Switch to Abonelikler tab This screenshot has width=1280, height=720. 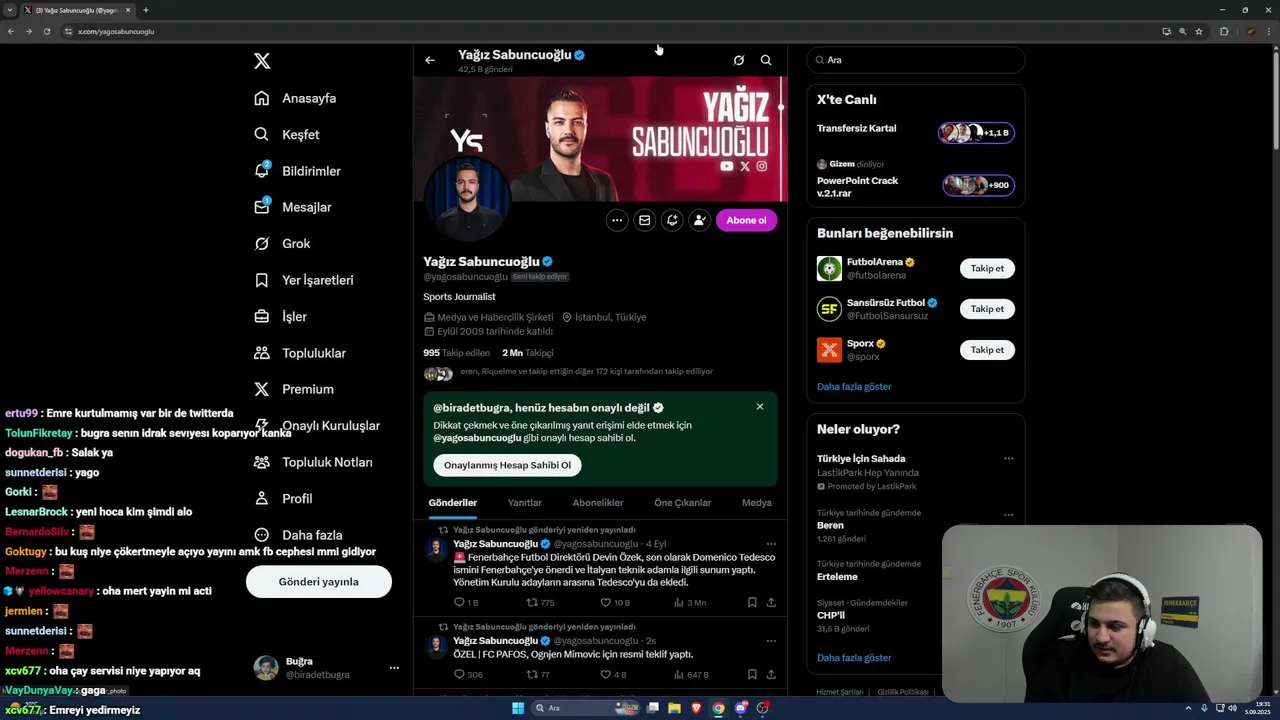598,503
